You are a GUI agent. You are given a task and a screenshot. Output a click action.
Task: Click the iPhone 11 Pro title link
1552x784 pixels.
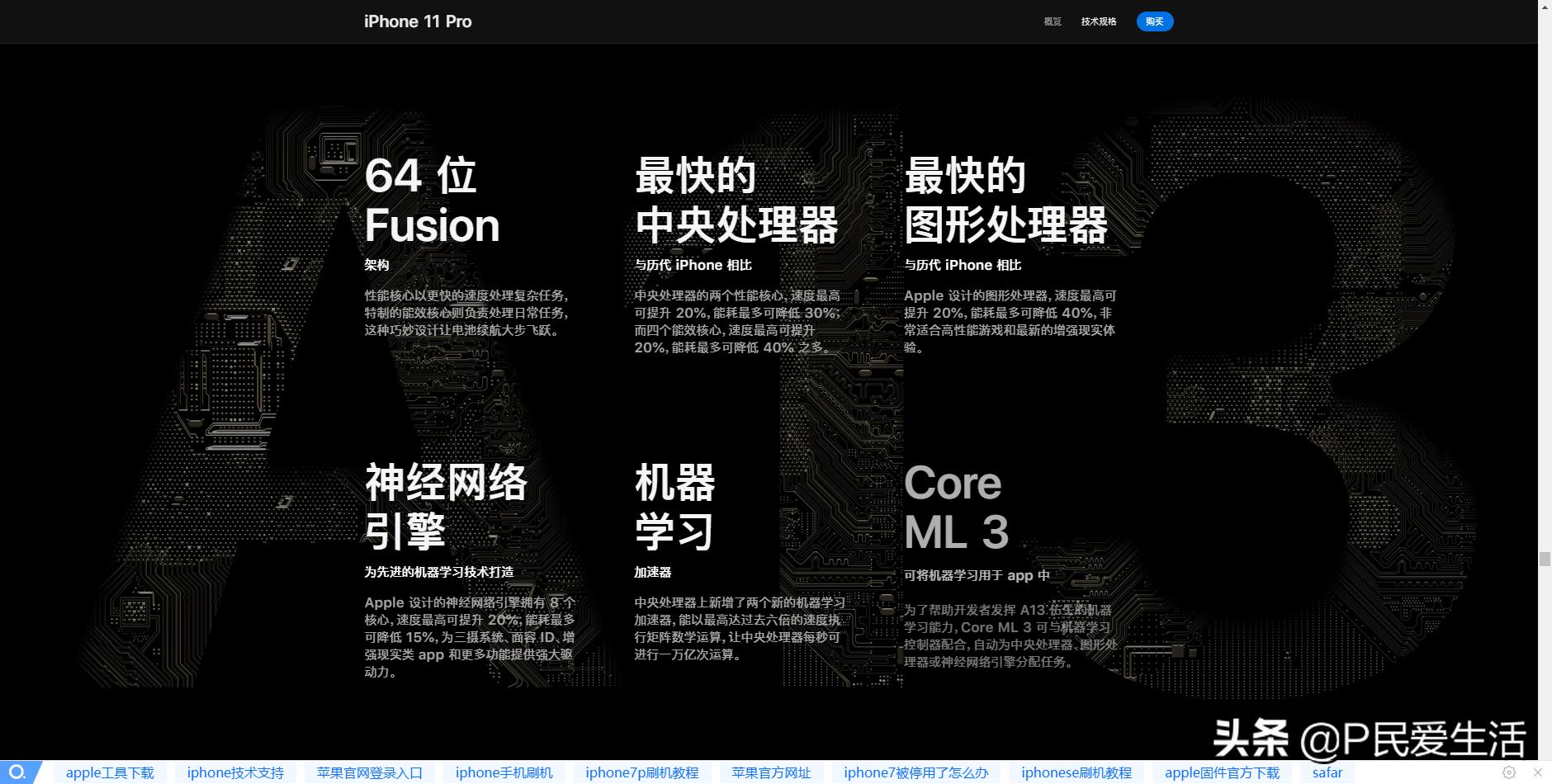click(417, 21)
